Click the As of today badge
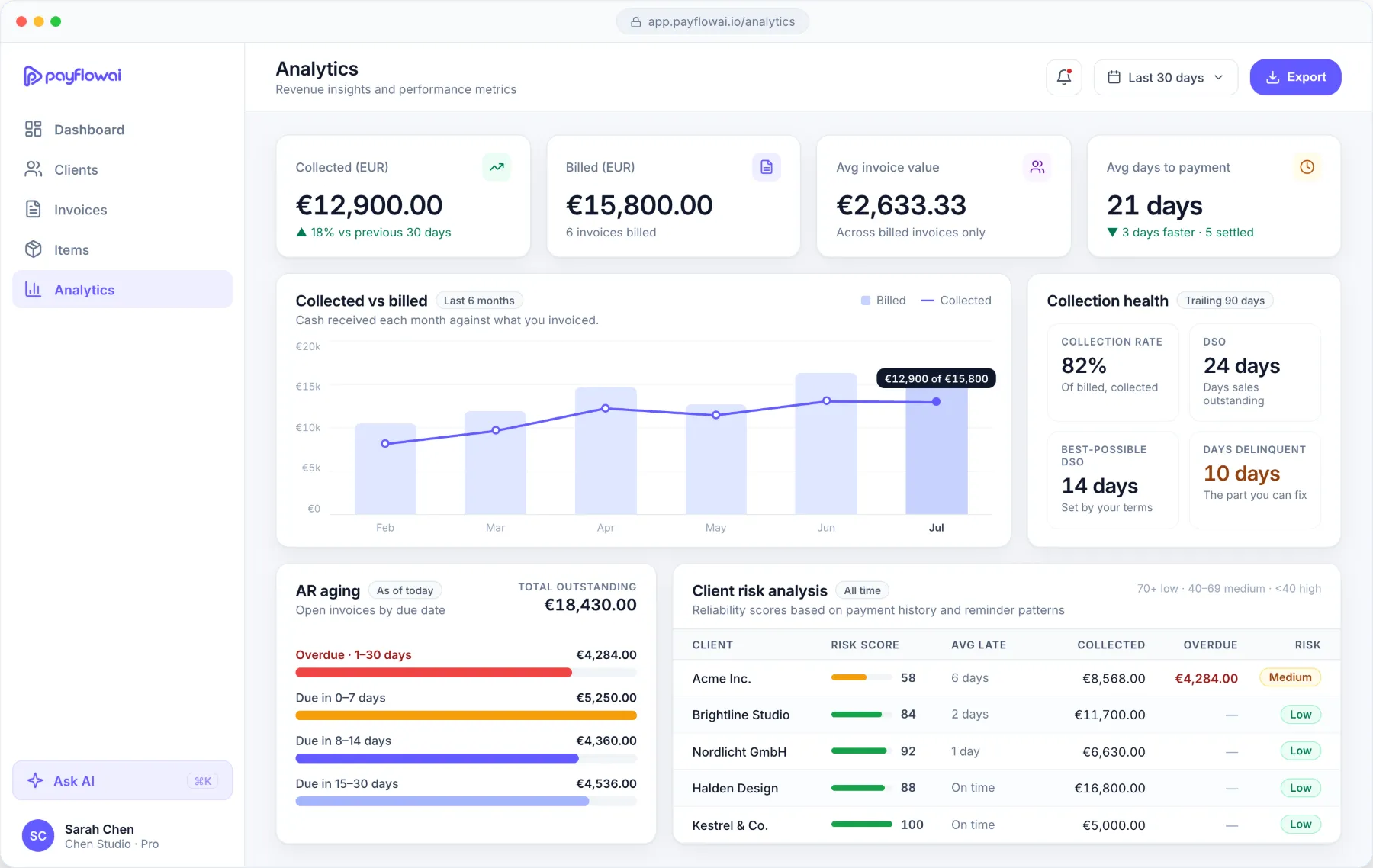Screen dimensions: 1373x868 (x=405, y=590)
